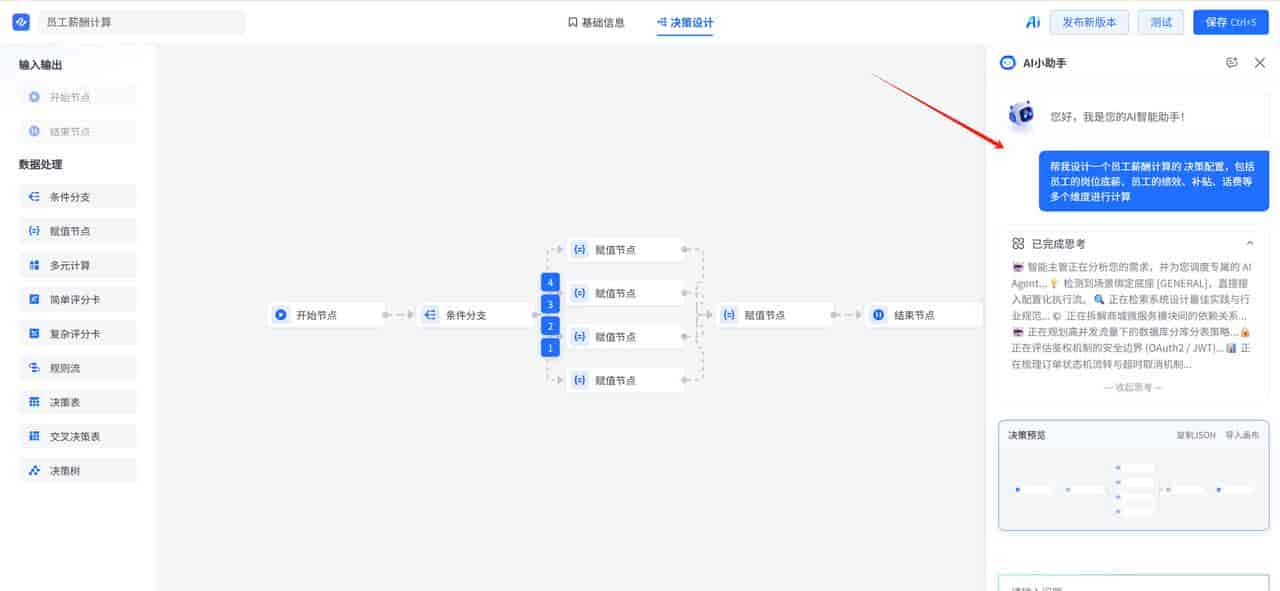The width and height of the screenshot is (1280, 591).
Task: Select the 复杂评分卡 component in the sidebar
Action: (x=78, y=333)
